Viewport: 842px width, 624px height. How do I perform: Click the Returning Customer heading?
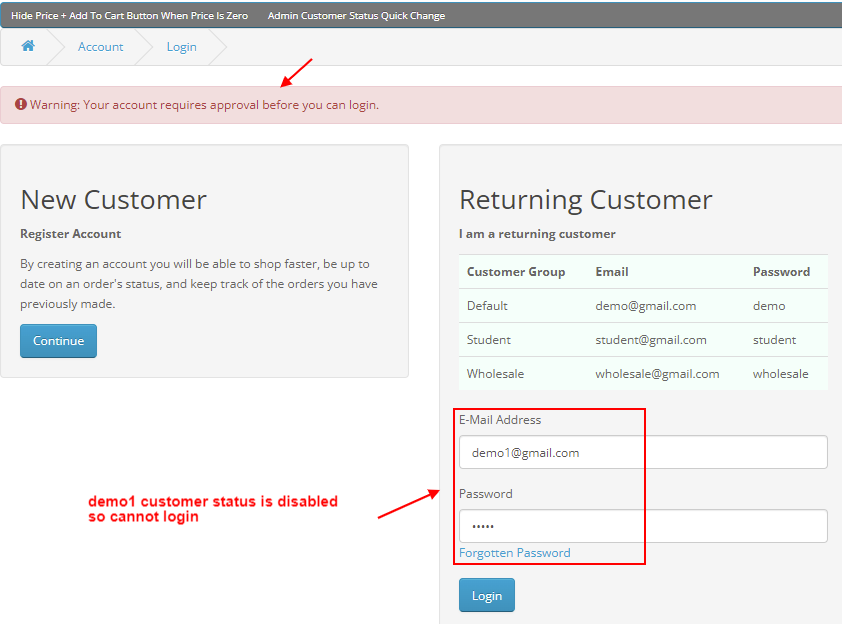coord(586,200)
